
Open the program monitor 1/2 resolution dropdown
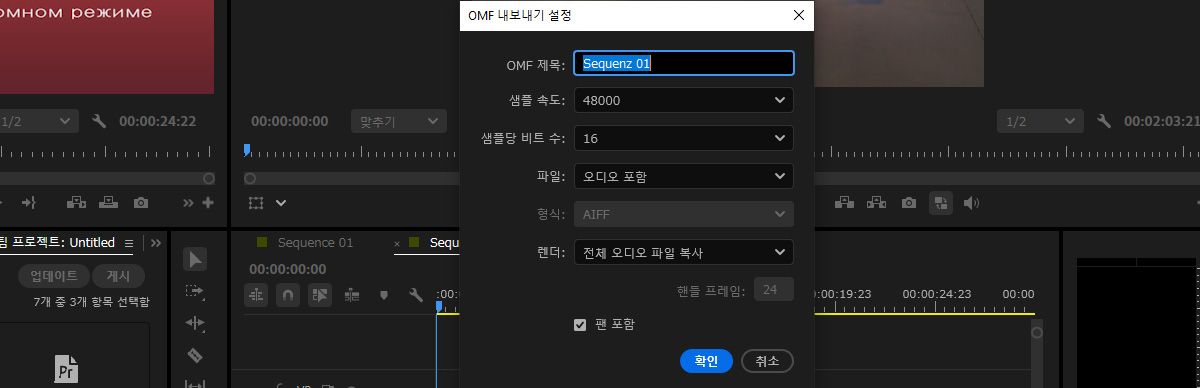tap(1040, 121)
